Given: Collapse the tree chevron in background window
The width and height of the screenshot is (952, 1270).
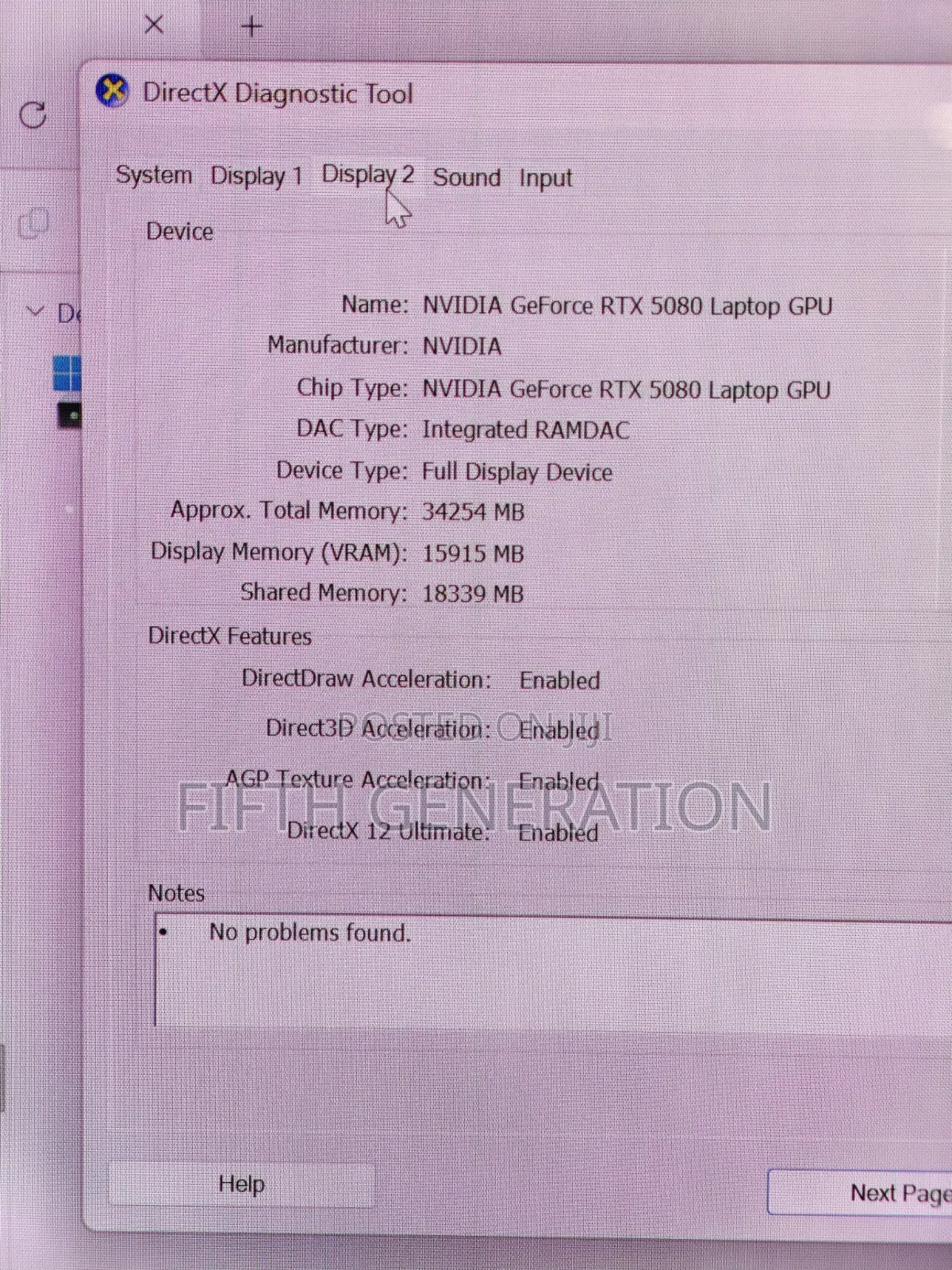Looking at the screenshot, I should click(x=35, y=311).
